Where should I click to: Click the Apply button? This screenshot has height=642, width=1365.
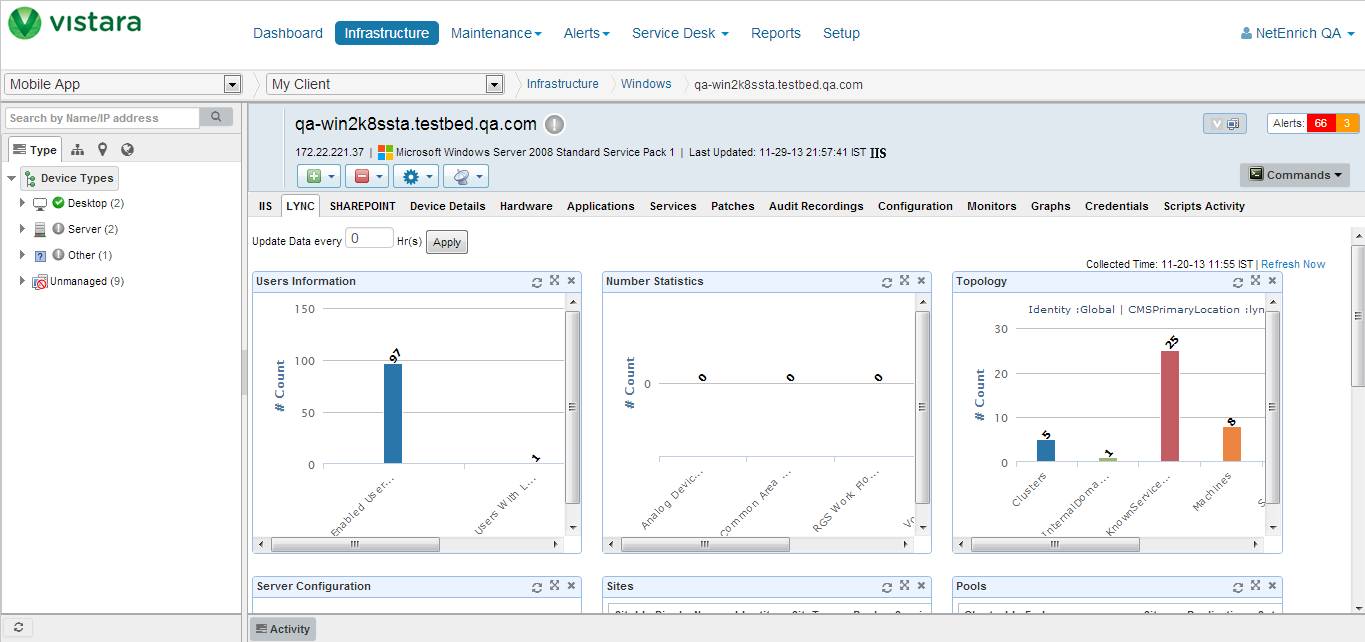[447, 242]
